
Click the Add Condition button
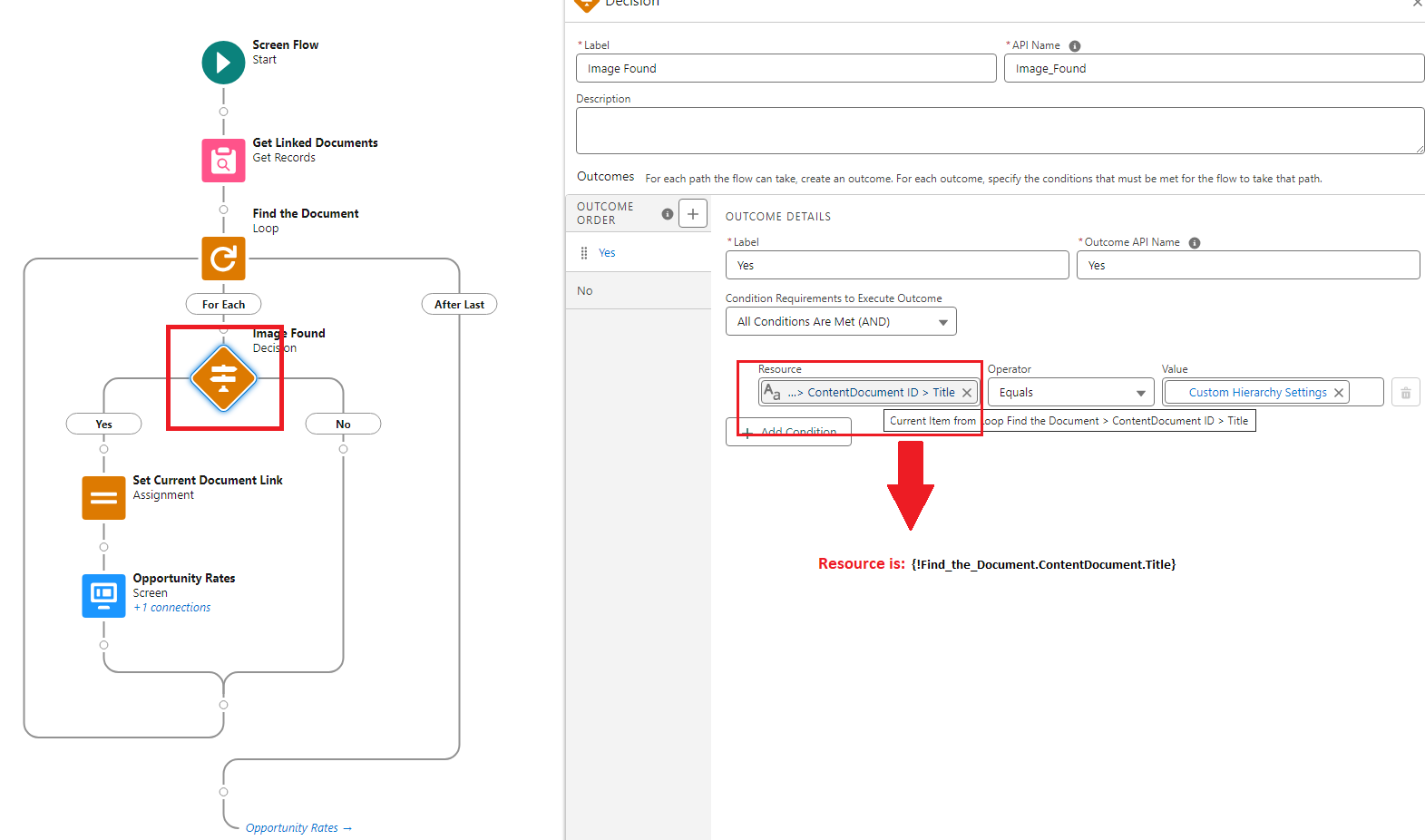tap(788, 432)
